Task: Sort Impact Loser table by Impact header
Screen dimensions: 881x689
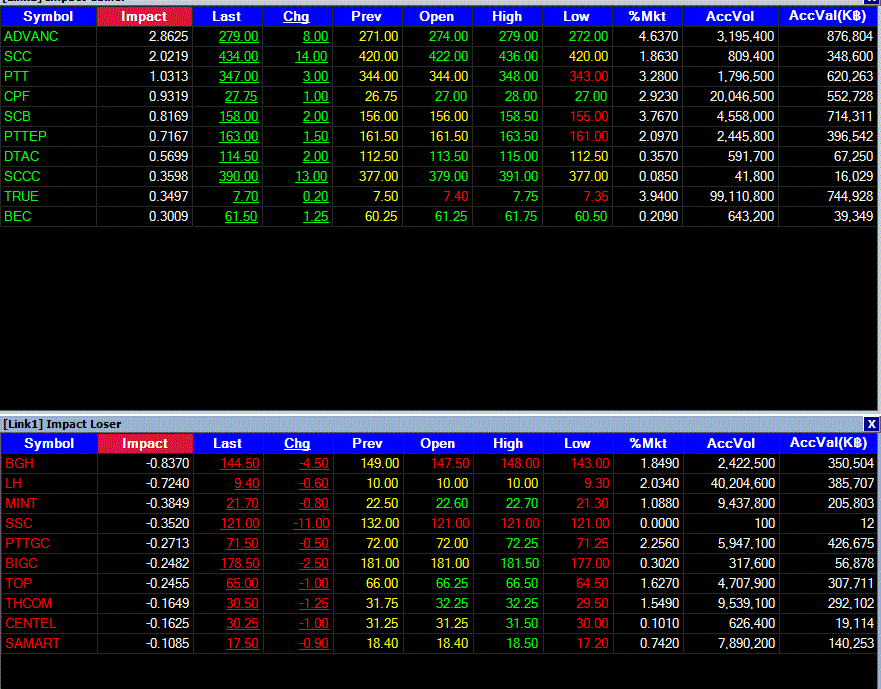Action: tap(145, 443)
